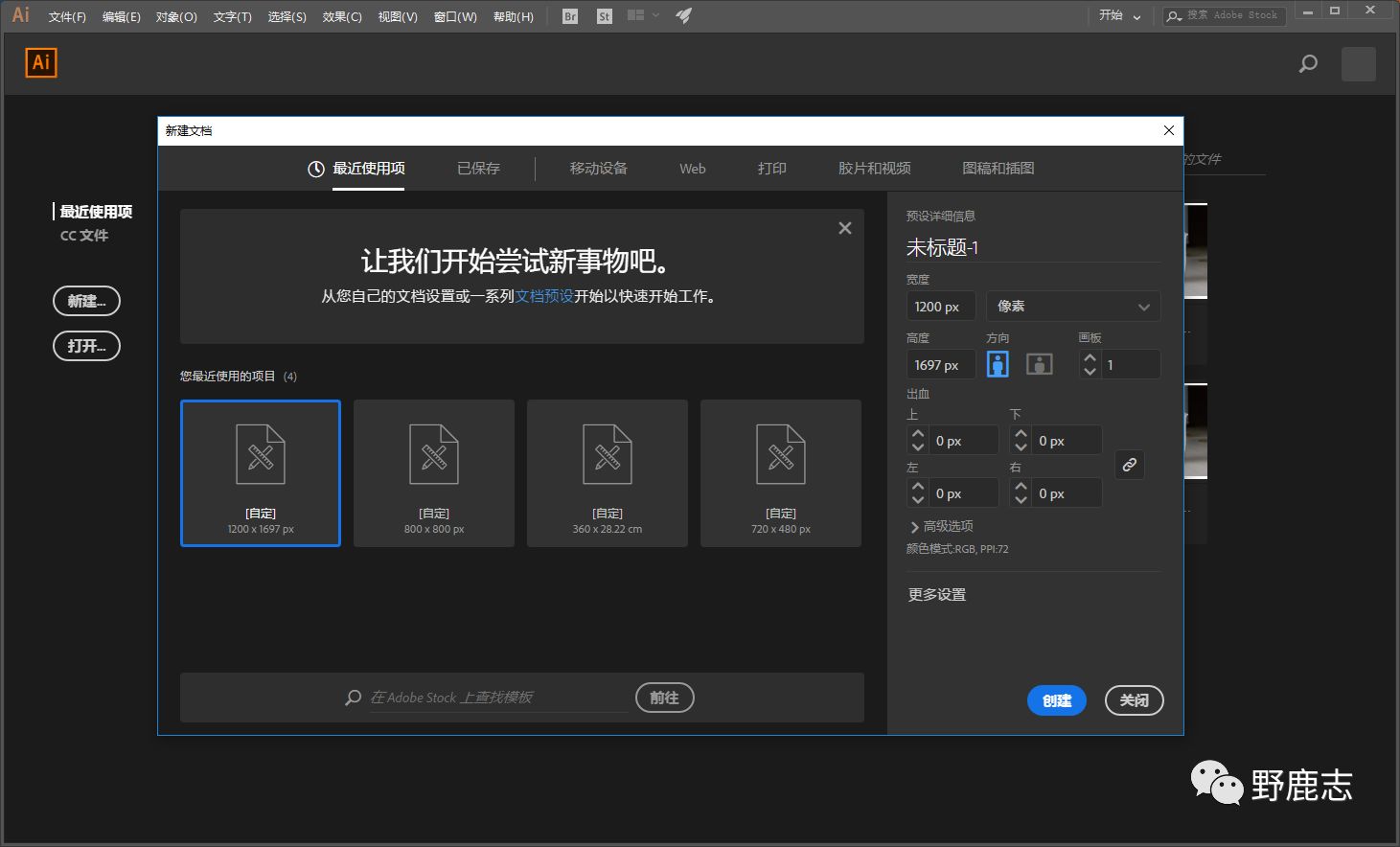Select portrait orientation
The width and height of the screenshot is (1400, 847).
point(998,364)
